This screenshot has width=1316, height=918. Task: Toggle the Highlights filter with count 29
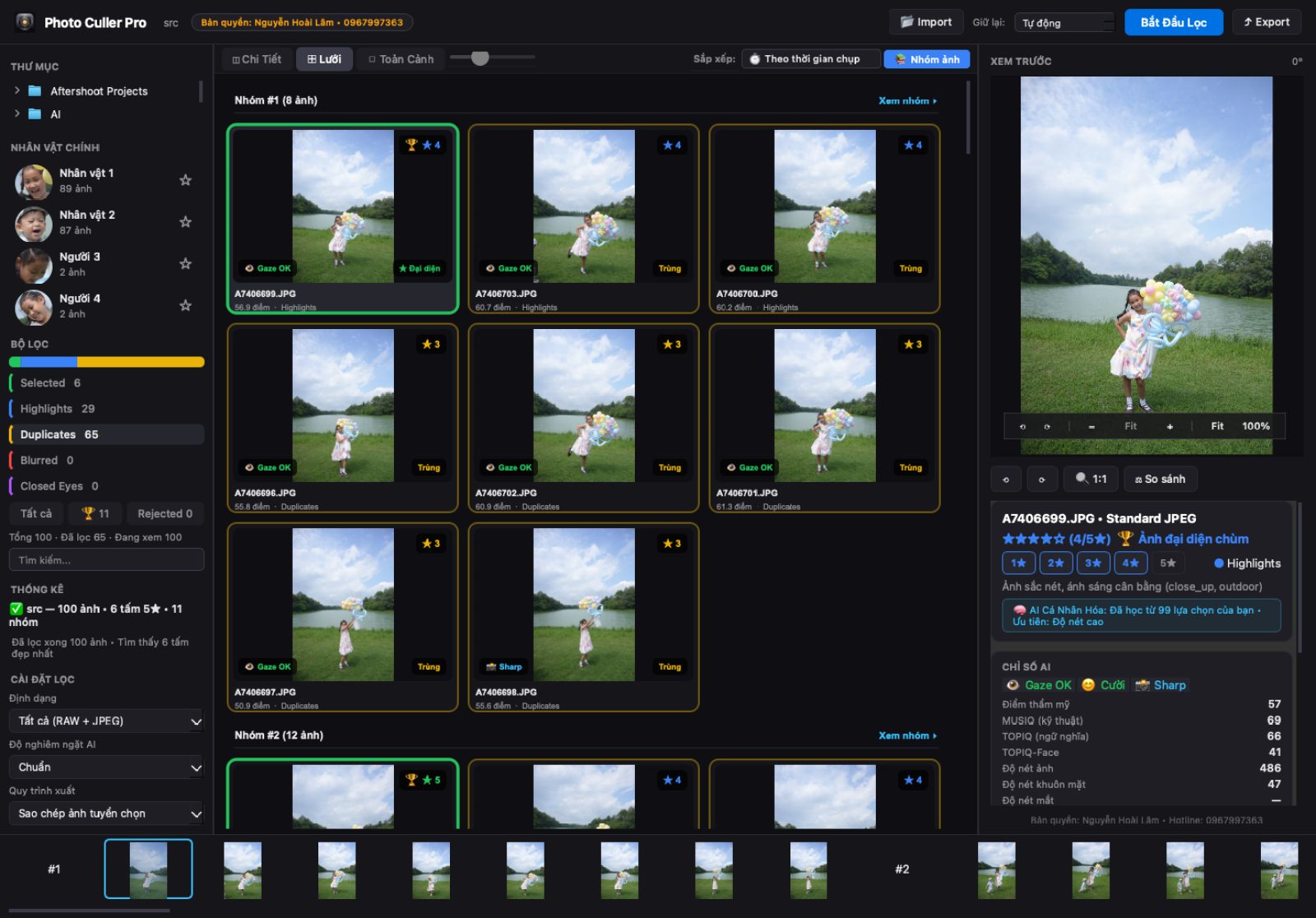click(106, 409)
